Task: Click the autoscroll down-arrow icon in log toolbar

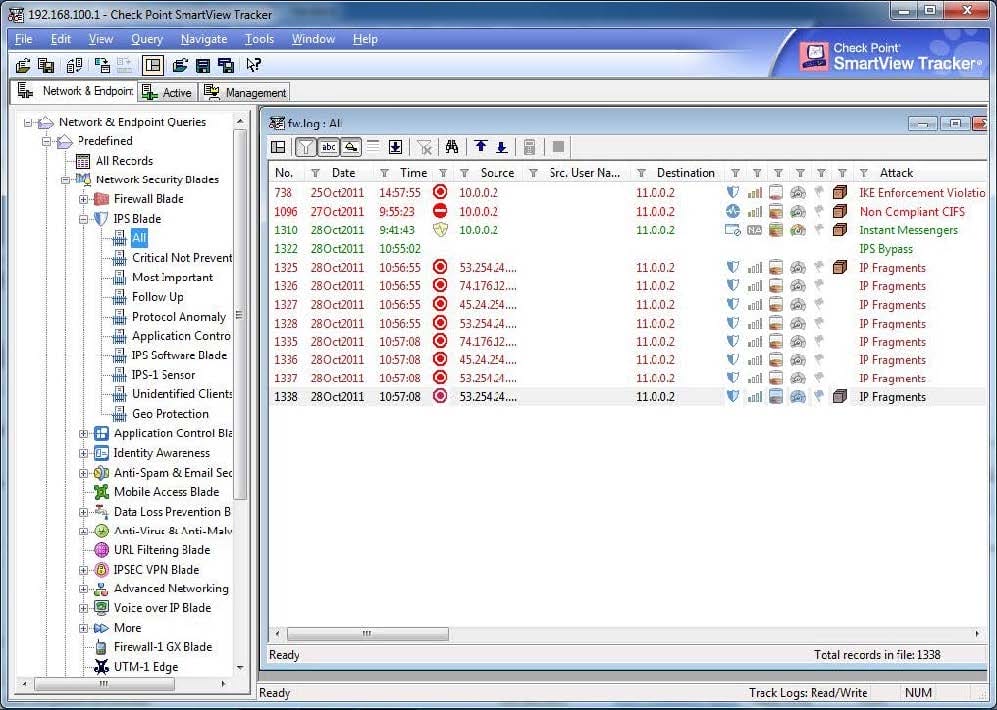Action: point(395,147)
